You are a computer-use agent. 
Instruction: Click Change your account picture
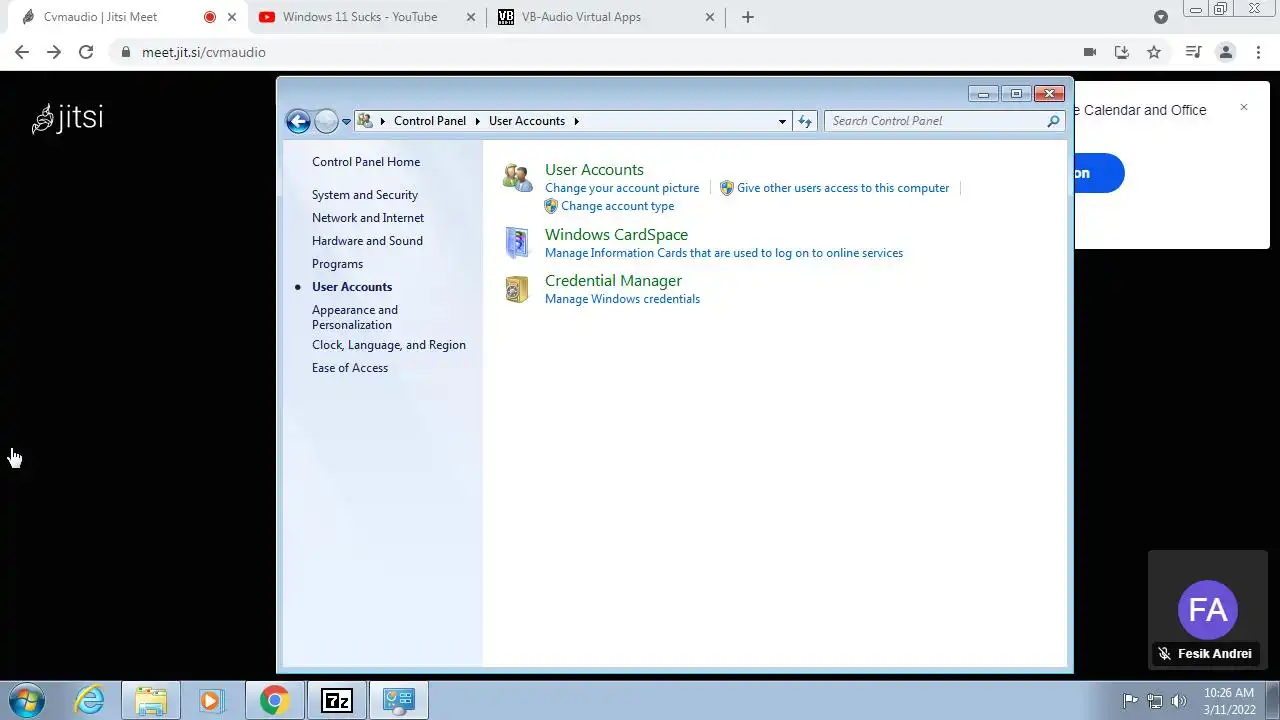(x=622, y=188)
